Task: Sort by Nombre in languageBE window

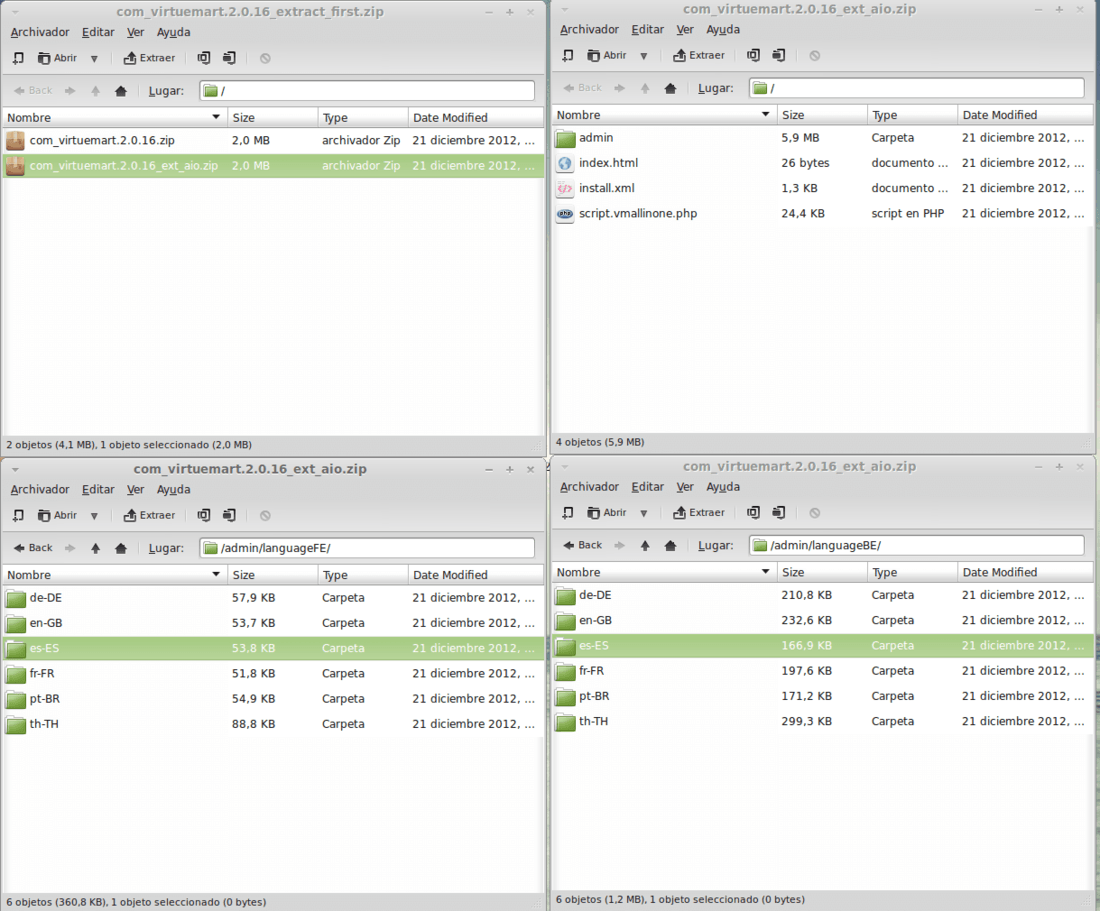Action: point(664,572)
